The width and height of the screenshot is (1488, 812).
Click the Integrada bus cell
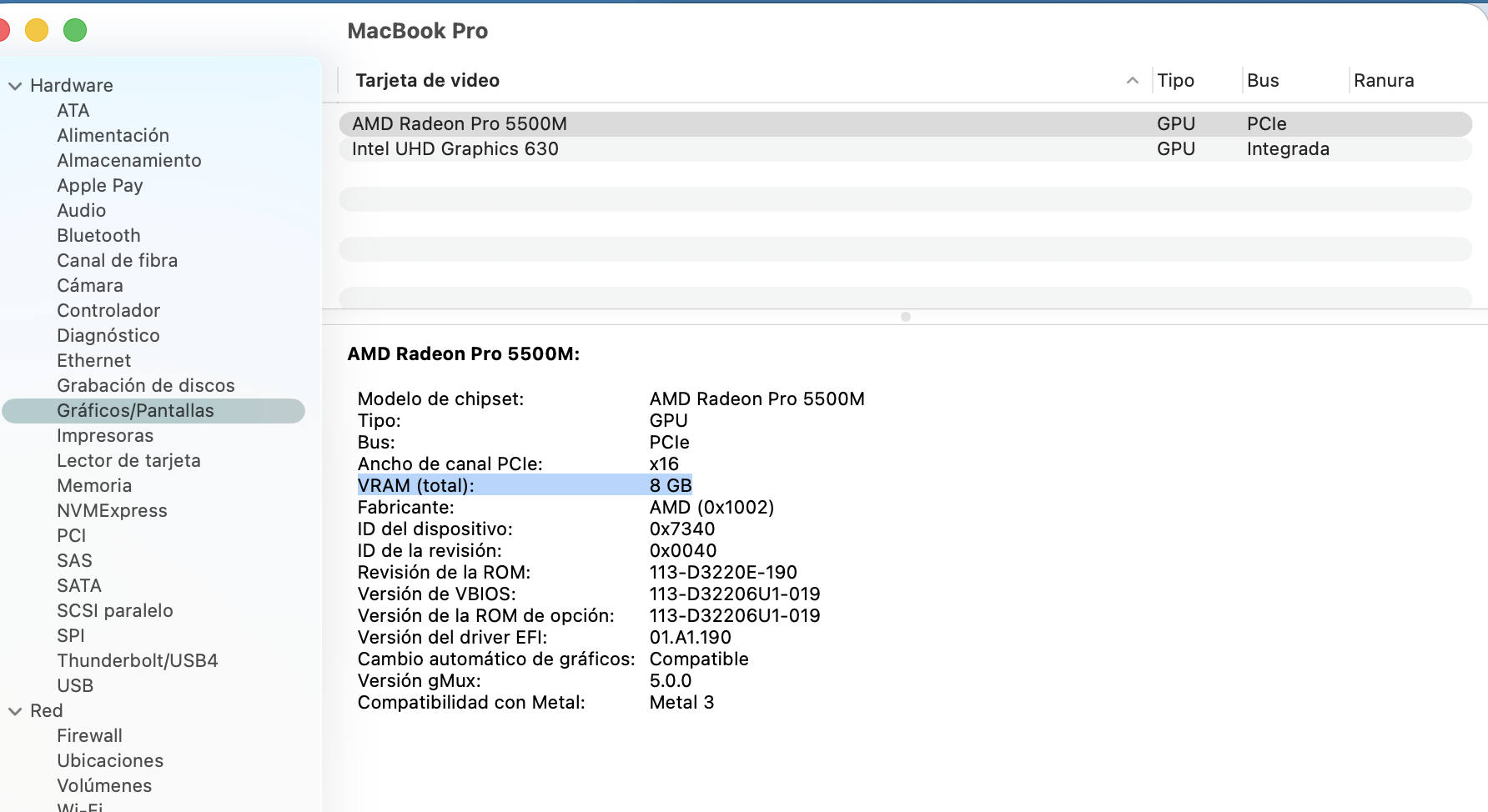coord(1288,148)
